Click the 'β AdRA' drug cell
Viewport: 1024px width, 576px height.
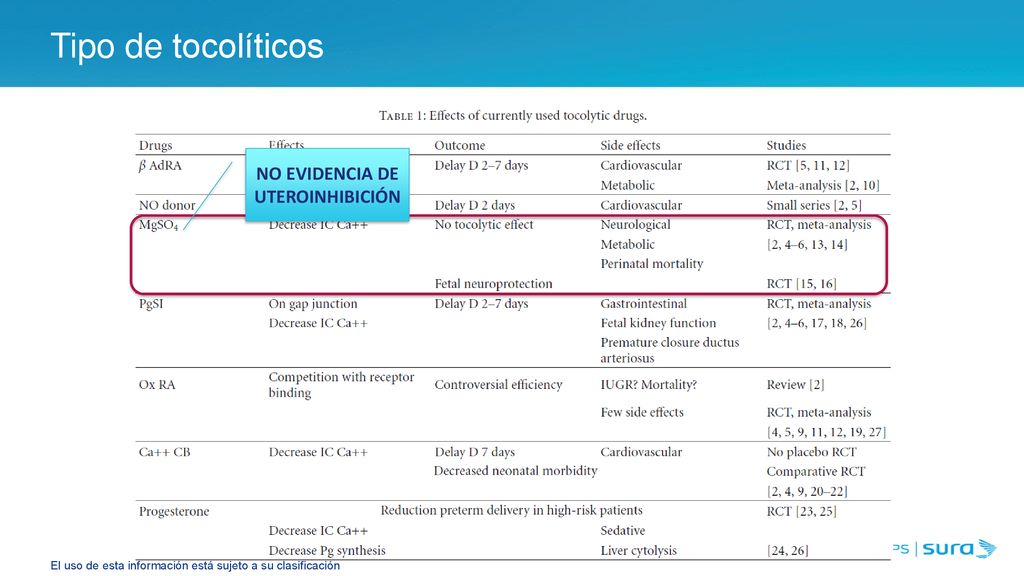(160, 166)
